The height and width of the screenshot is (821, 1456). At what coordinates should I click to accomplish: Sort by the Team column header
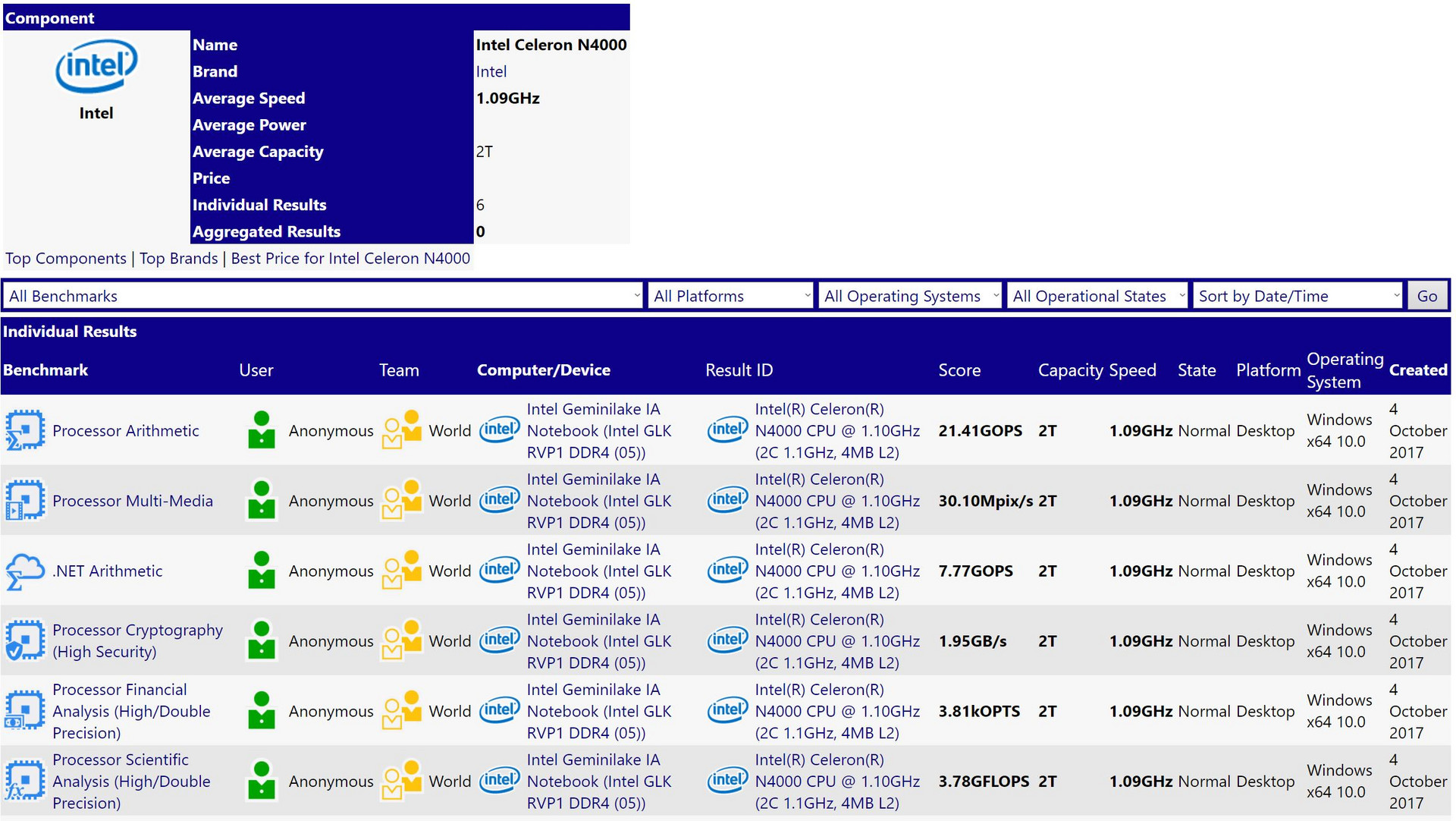pos(399,370)
